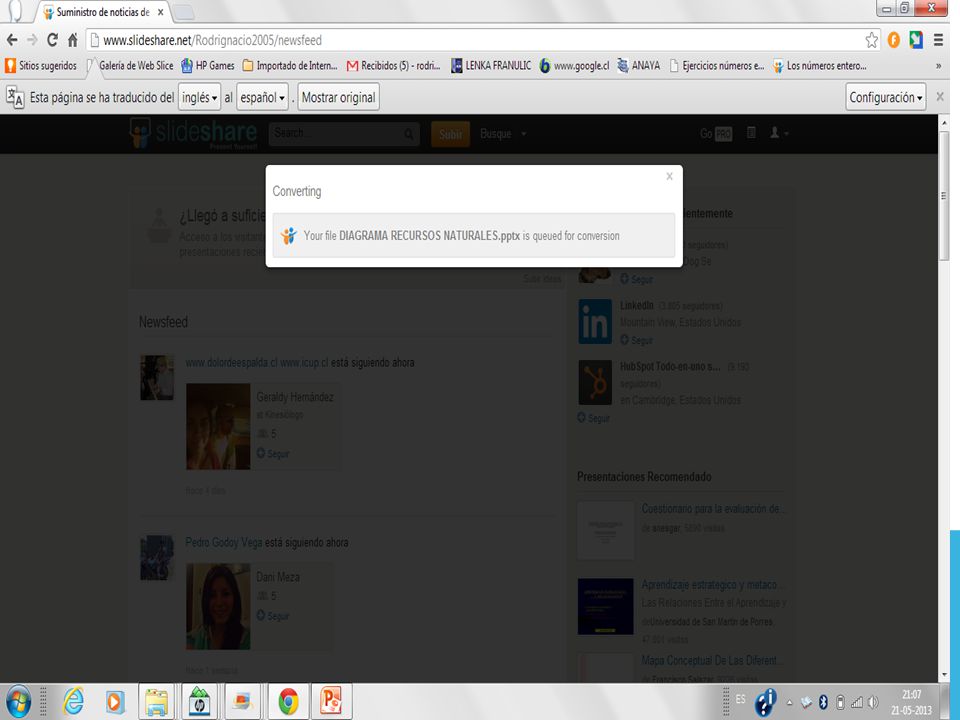Open the Pedro Godoy Vega link
This screenshot has width=960, height=720.
[223, 542]
